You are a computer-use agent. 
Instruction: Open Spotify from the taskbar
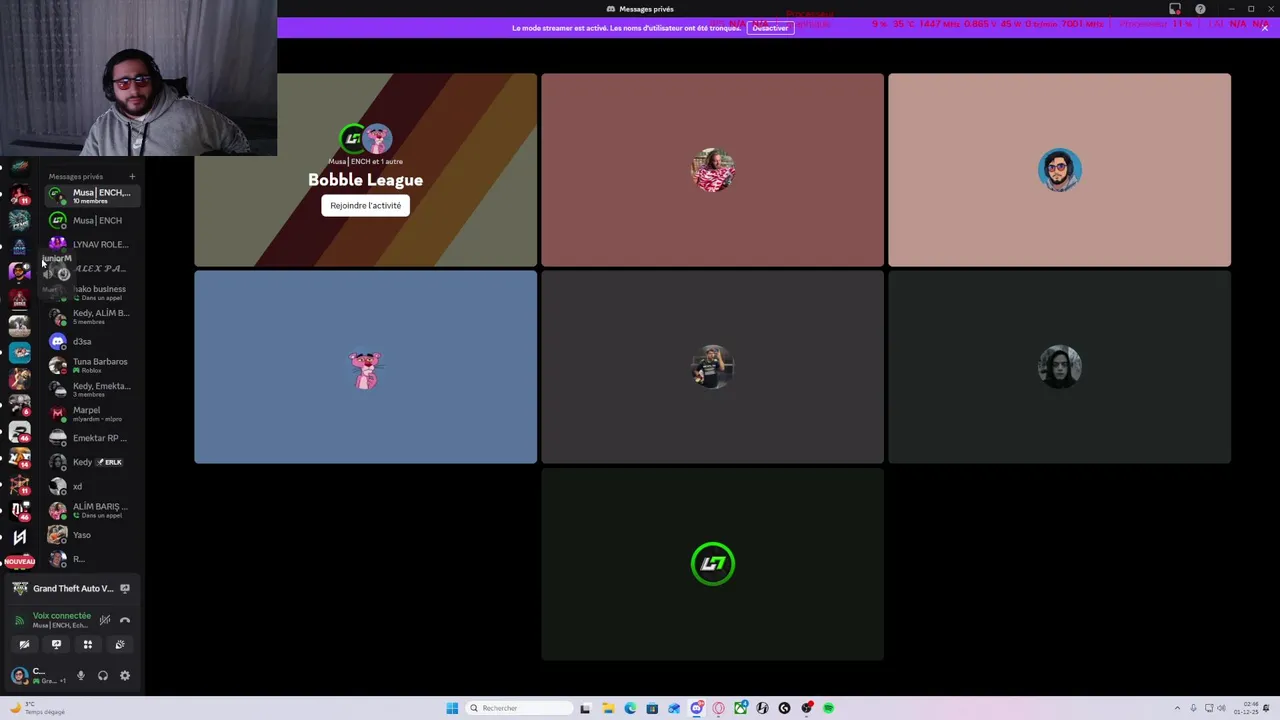[828, 708]
